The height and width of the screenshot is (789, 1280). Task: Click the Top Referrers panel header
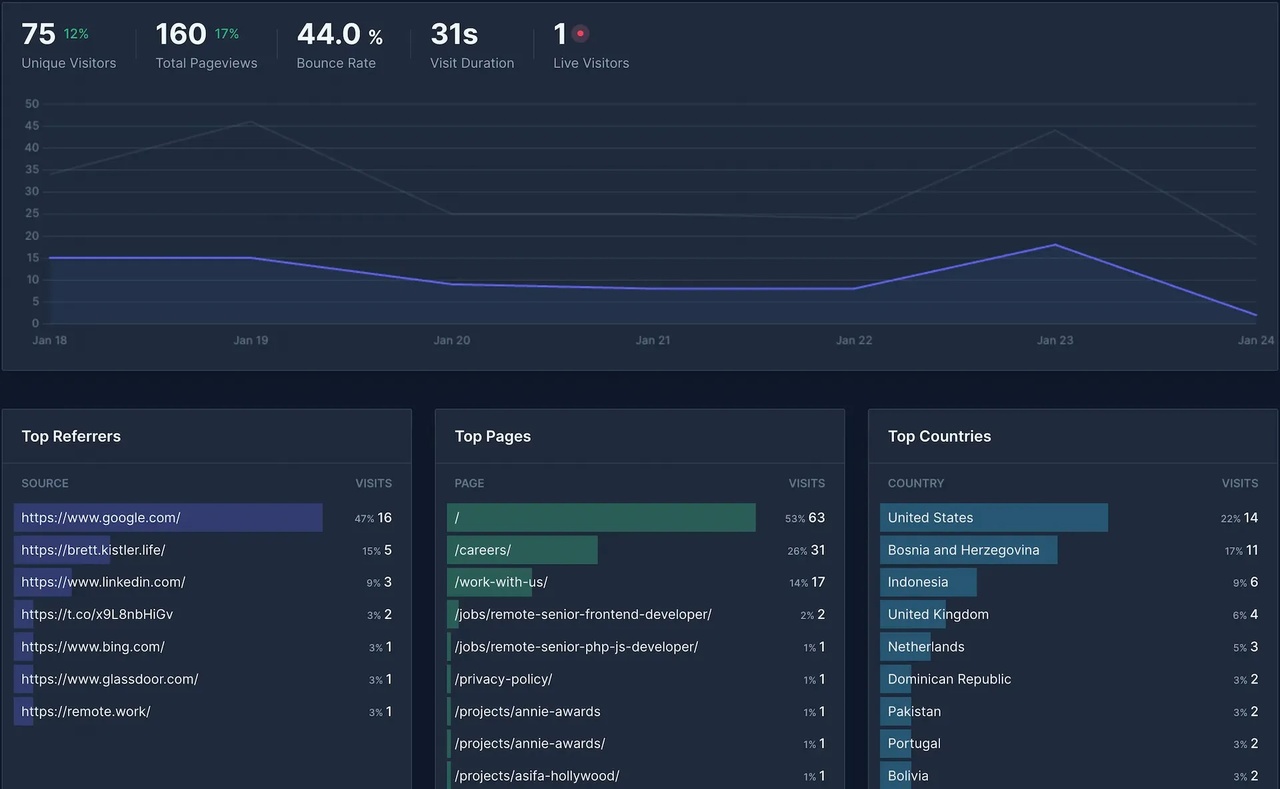[71, 436]
